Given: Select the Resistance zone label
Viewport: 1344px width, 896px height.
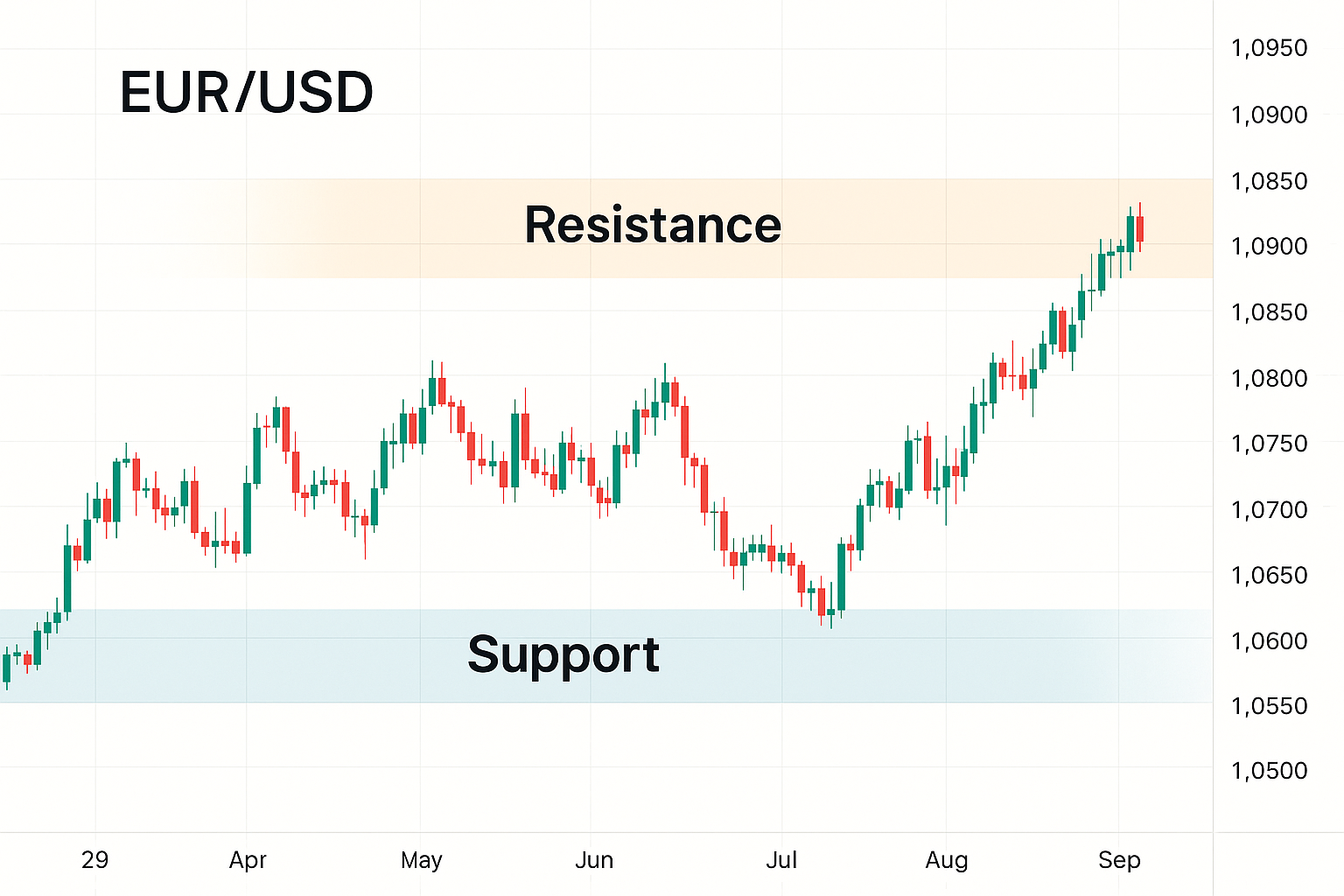Looking at the screenshot, I should [x=652, y=225].
